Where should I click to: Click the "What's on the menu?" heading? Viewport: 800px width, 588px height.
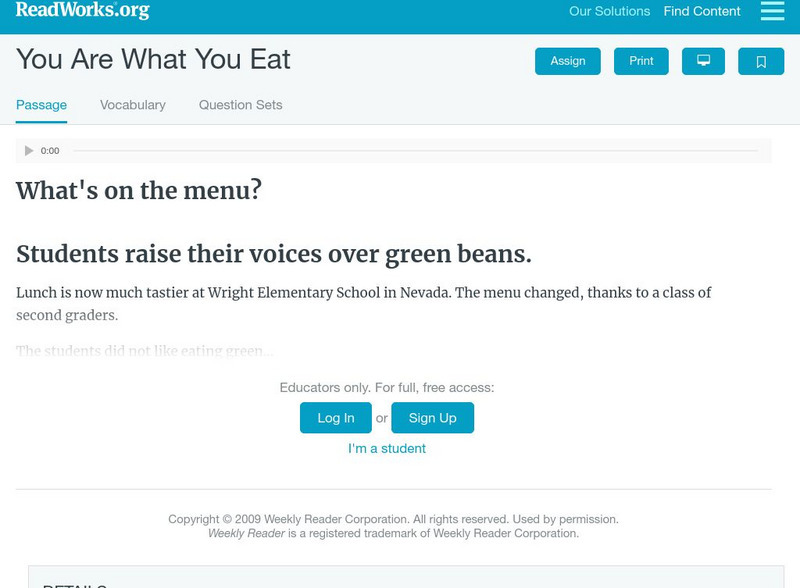click(x=139, y=190)
